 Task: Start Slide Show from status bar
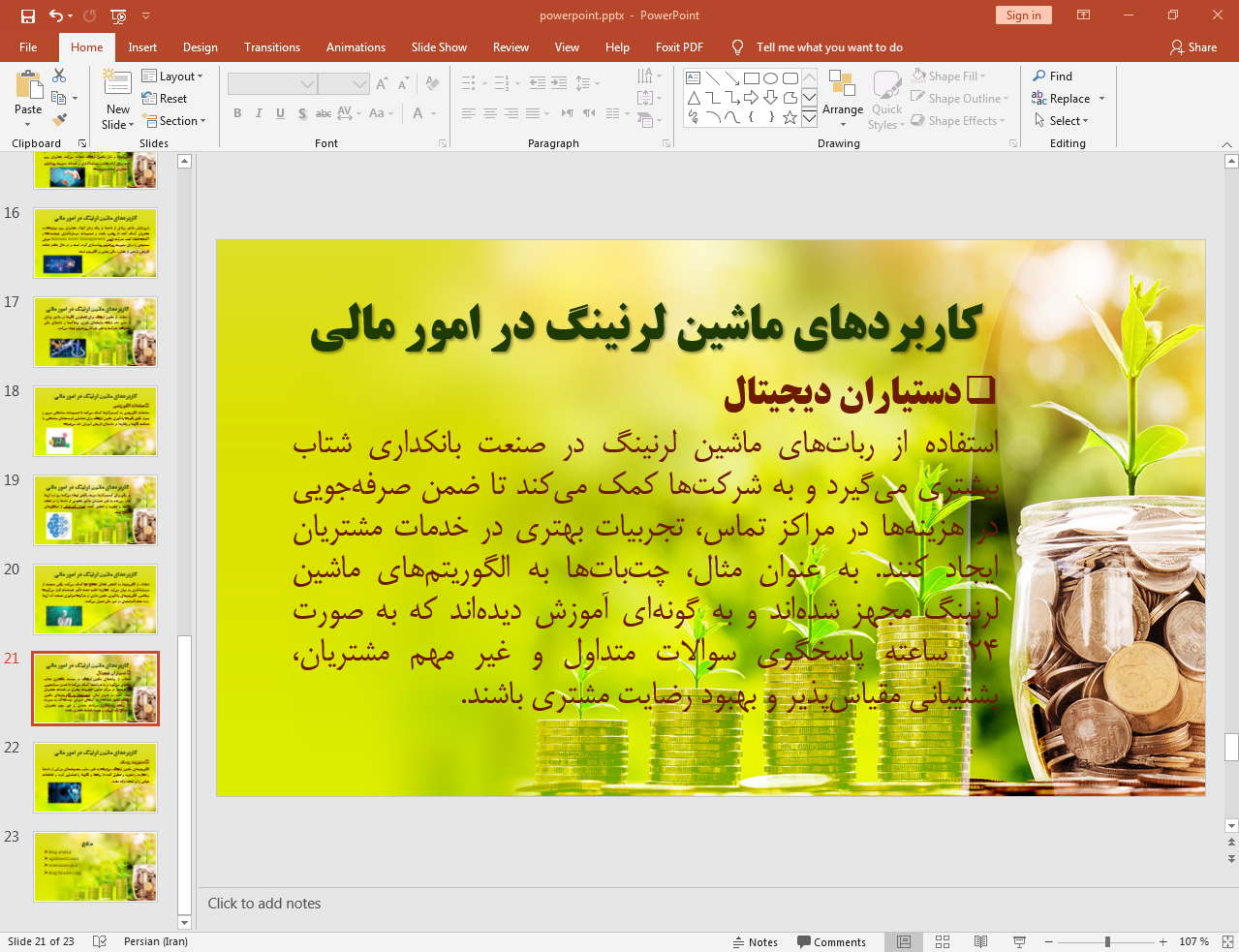coord(1019,942)
